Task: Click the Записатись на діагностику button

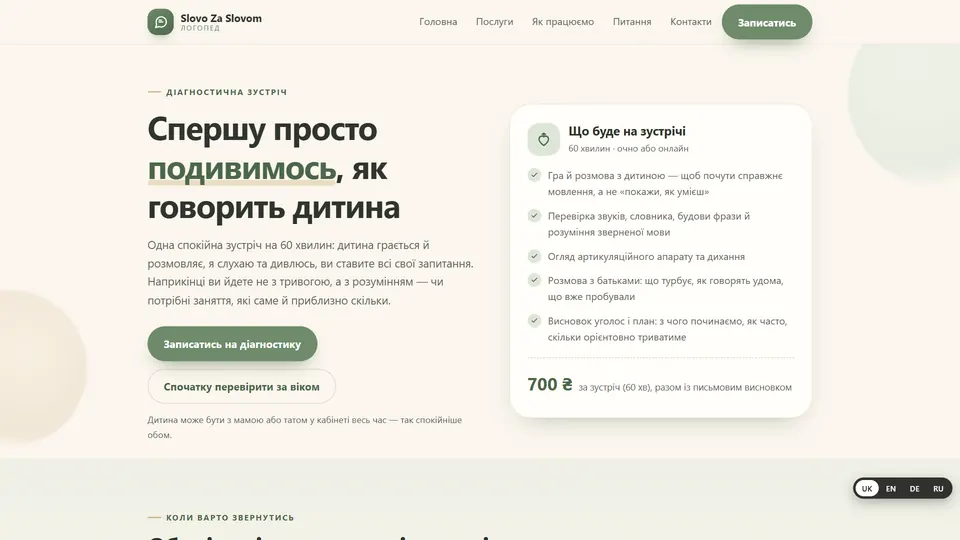Action: pos(232,344)
